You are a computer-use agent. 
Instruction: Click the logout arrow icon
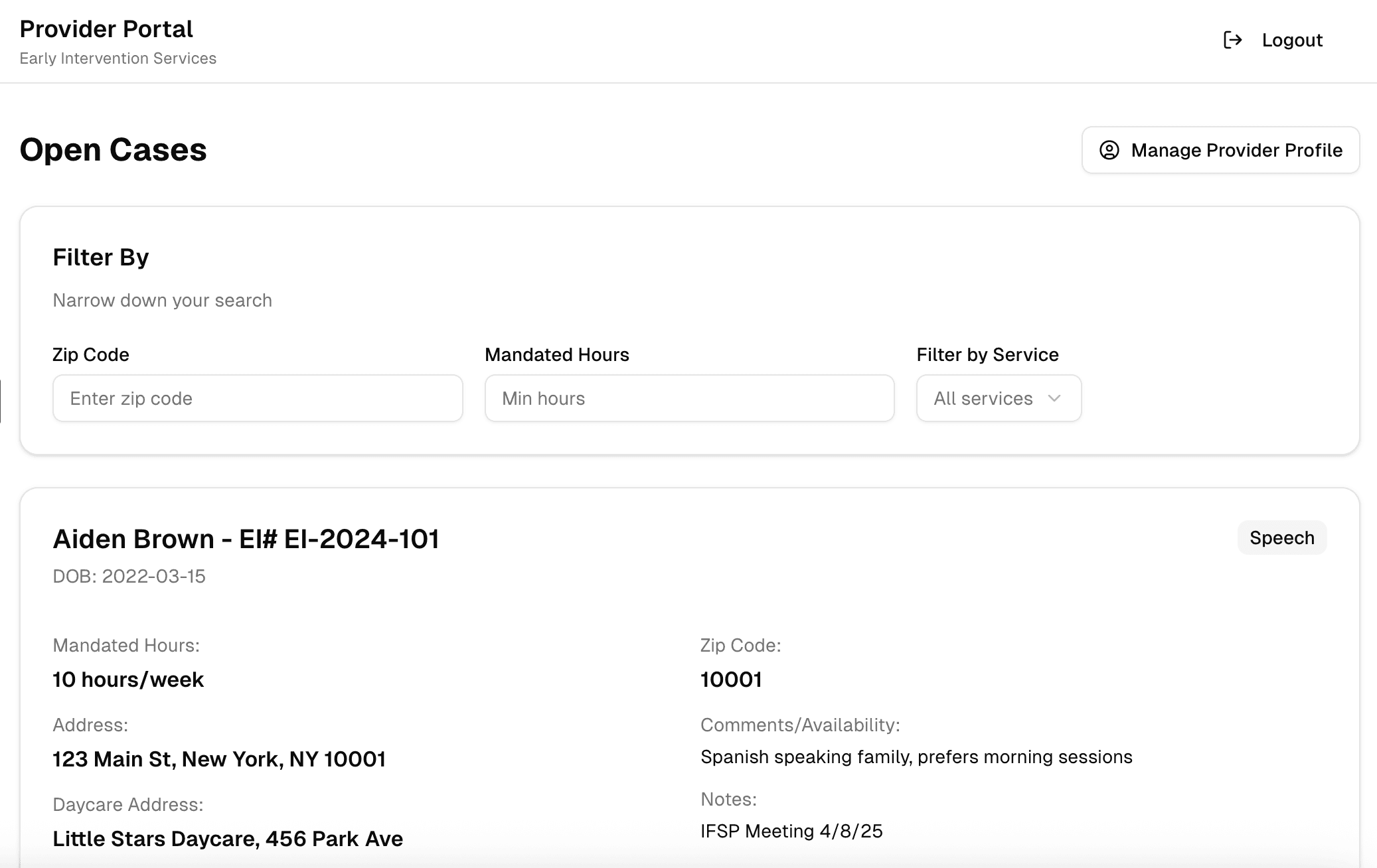1232,40
